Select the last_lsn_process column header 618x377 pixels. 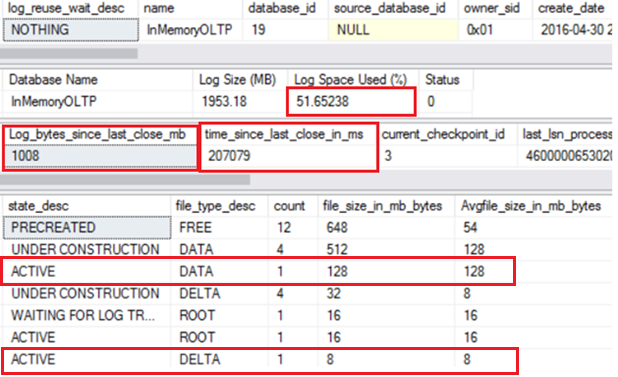click(567, 135)
